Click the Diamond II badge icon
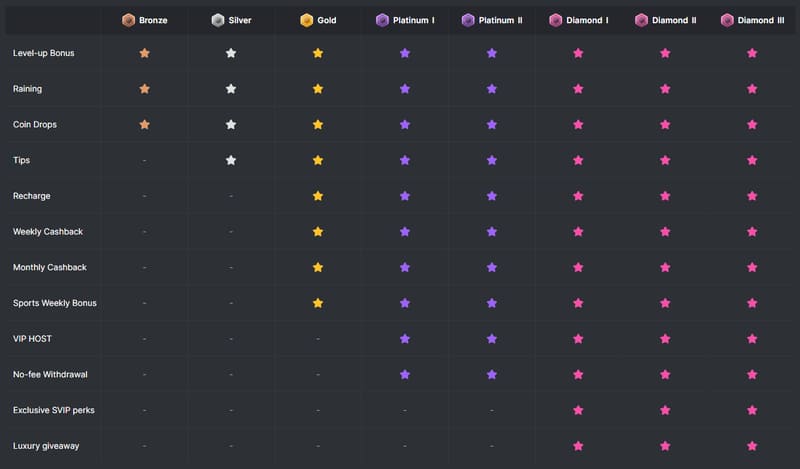This screenshot has width=800, height=469. [x=641, y=20]
